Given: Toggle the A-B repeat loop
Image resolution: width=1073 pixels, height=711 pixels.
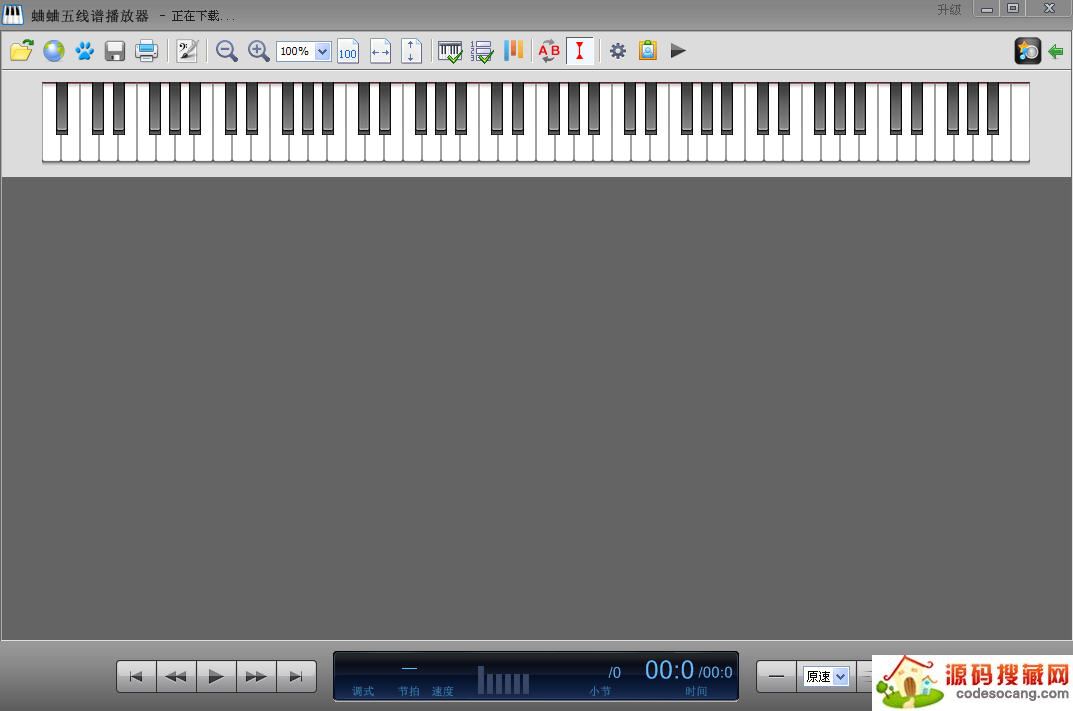Looking at the screenshot, I should coord(549,51).
